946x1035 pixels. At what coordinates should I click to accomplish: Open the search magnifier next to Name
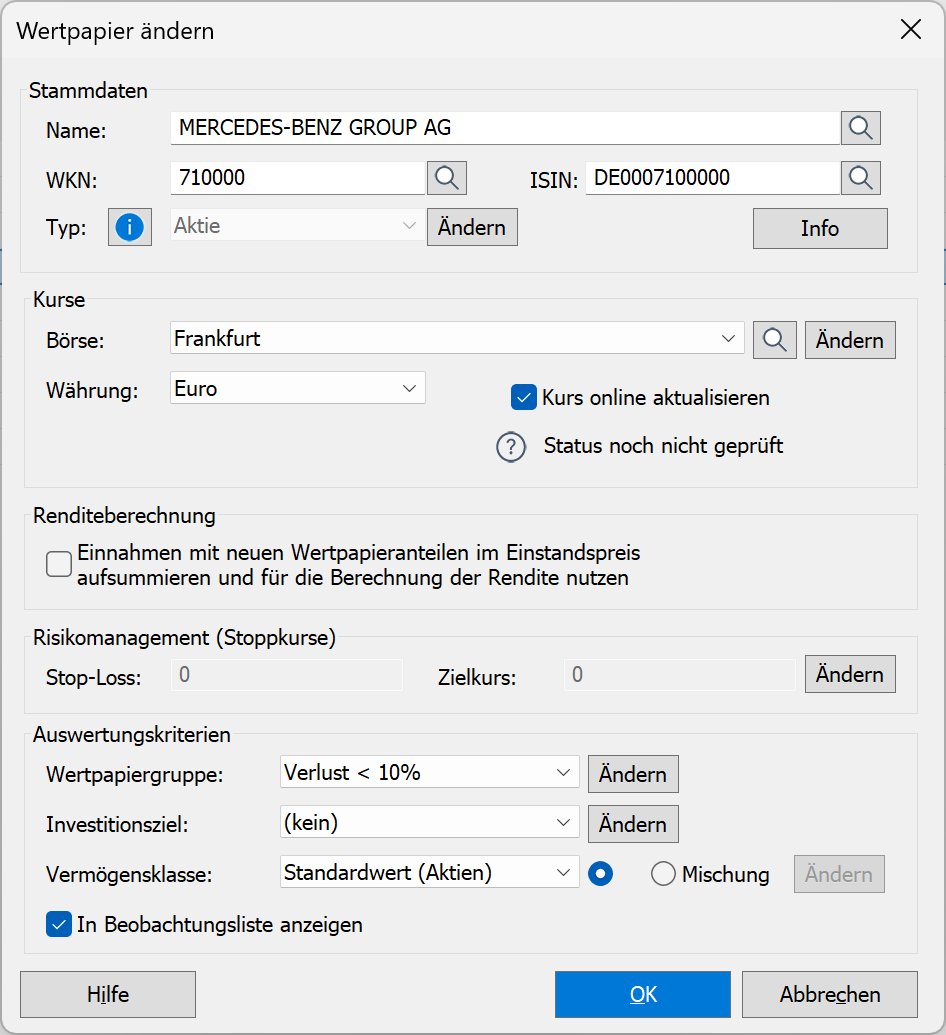point(860,127)
